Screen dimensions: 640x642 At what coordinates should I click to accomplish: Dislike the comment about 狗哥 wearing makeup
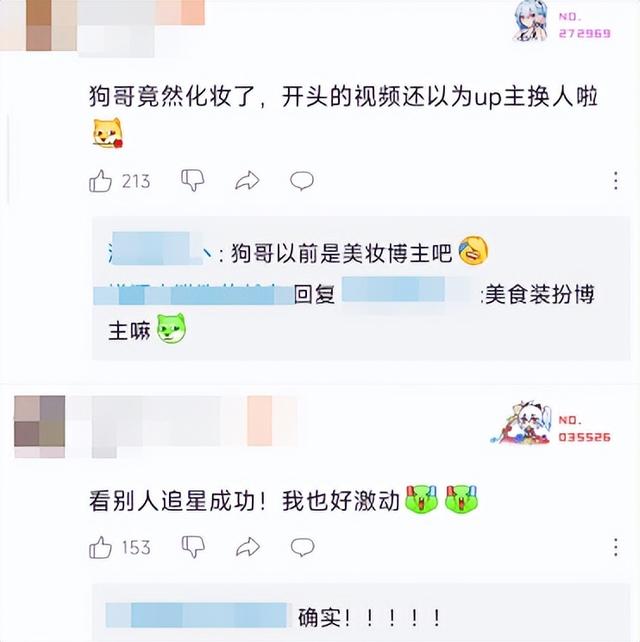point(193,181)
